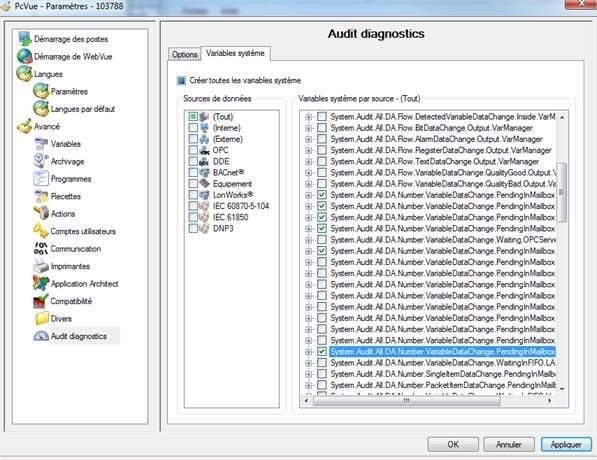
Task: Select the Avancé section icon
Action: (x=25, y=126)
